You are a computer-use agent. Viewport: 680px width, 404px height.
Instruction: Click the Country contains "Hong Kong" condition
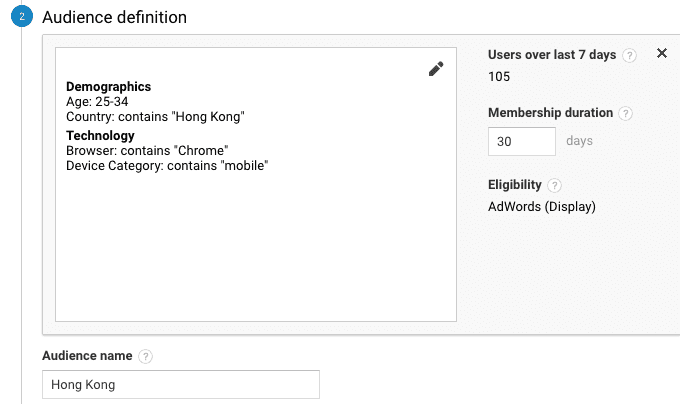[x=155, y=117]
